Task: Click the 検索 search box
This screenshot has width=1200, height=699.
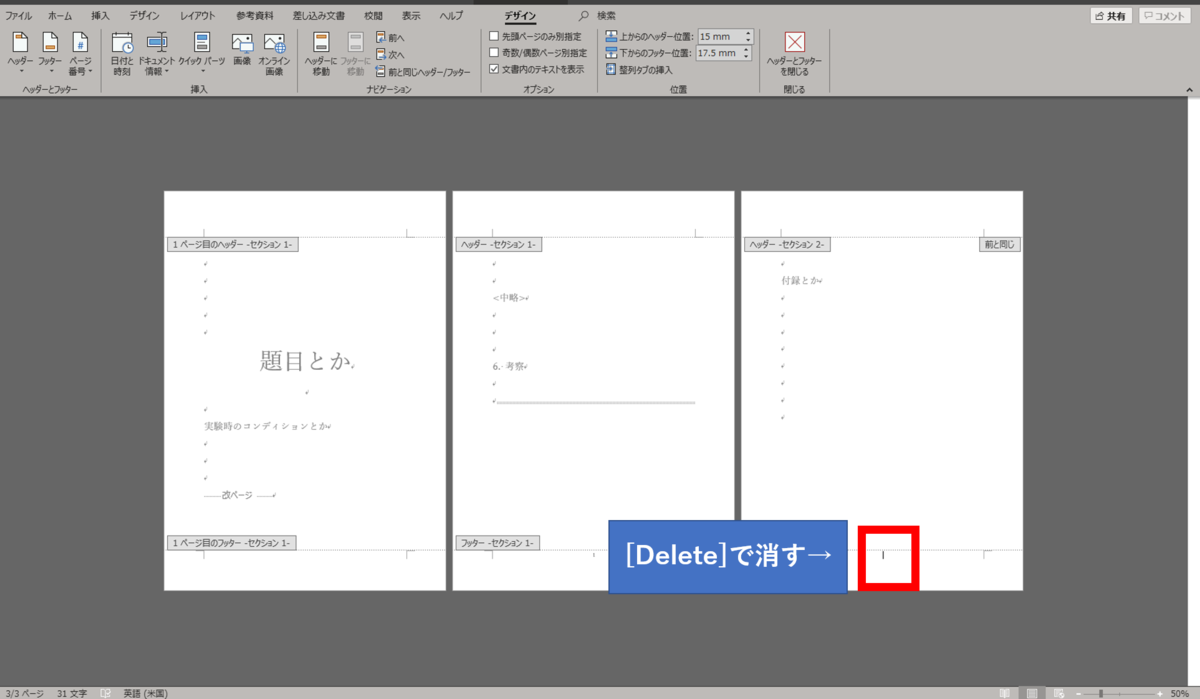Action: click(606, 15)
